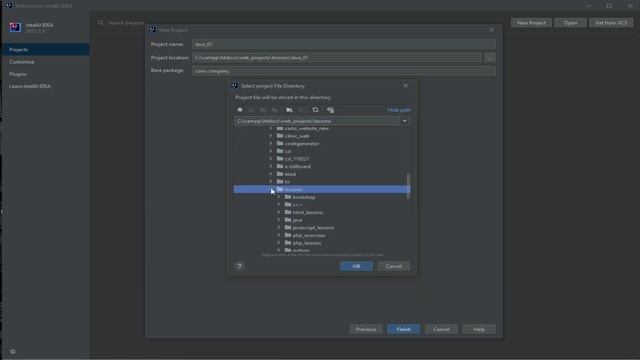Viewport: 640px width, 360px height.
Task: Click Open button in Welcome window
Action: point(570,23)
